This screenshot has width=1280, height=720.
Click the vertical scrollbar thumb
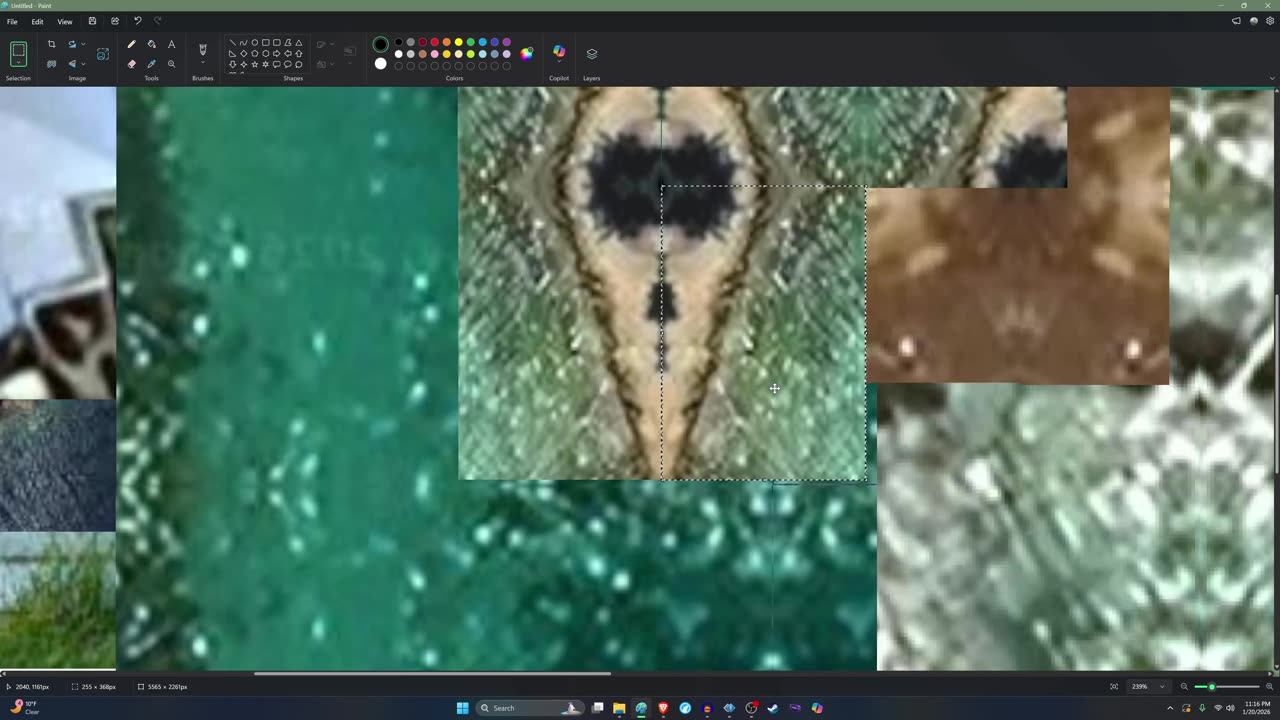coord(1276,384)
